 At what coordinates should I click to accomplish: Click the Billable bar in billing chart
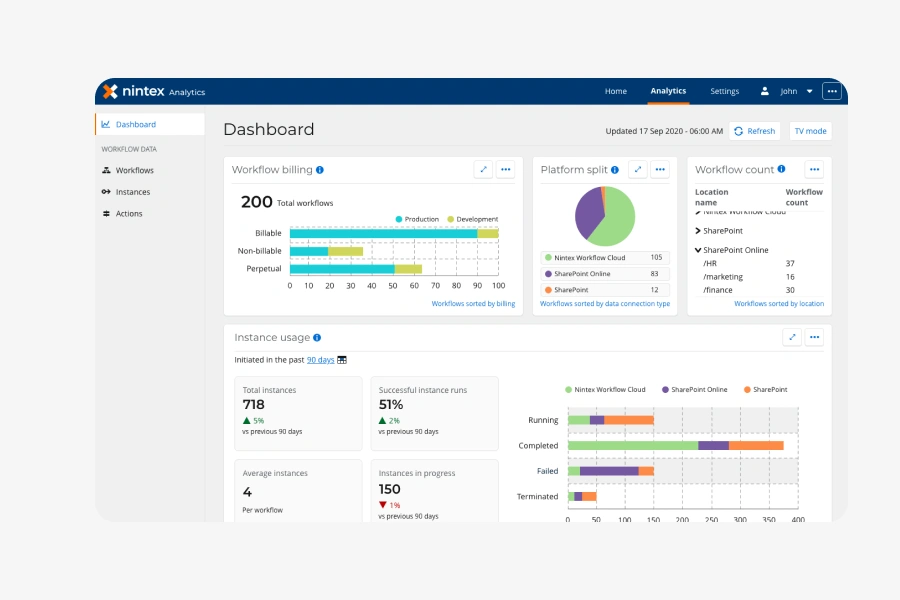[394, 233]
